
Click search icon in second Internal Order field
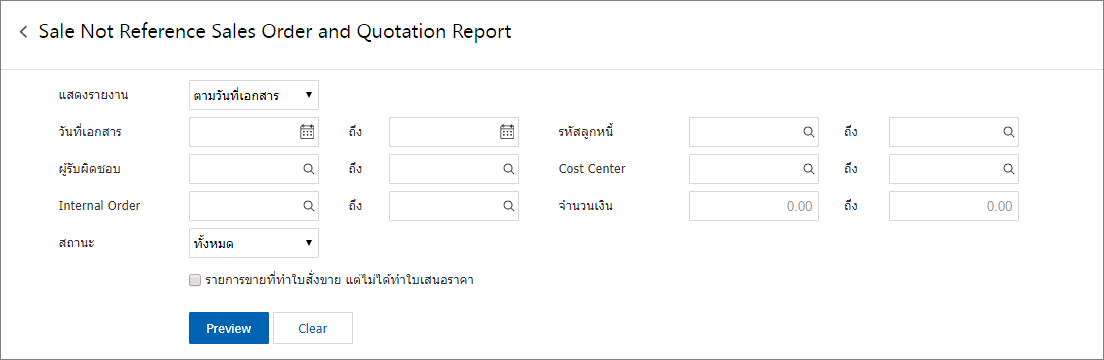pyautogui.click(x=508, y=206)
